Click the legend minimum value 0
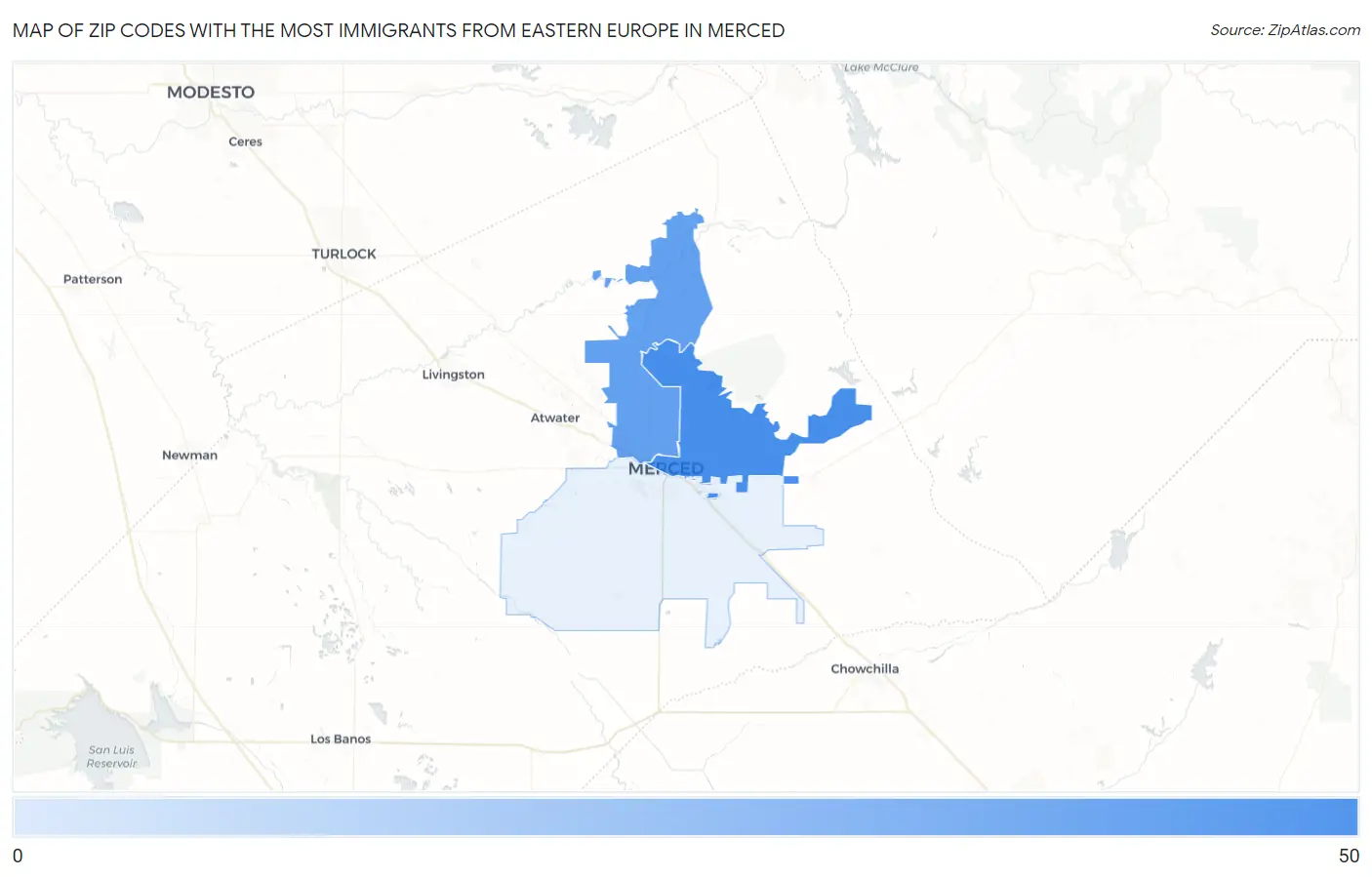Viewport: 1372px width, 877px height. (18, 856)
